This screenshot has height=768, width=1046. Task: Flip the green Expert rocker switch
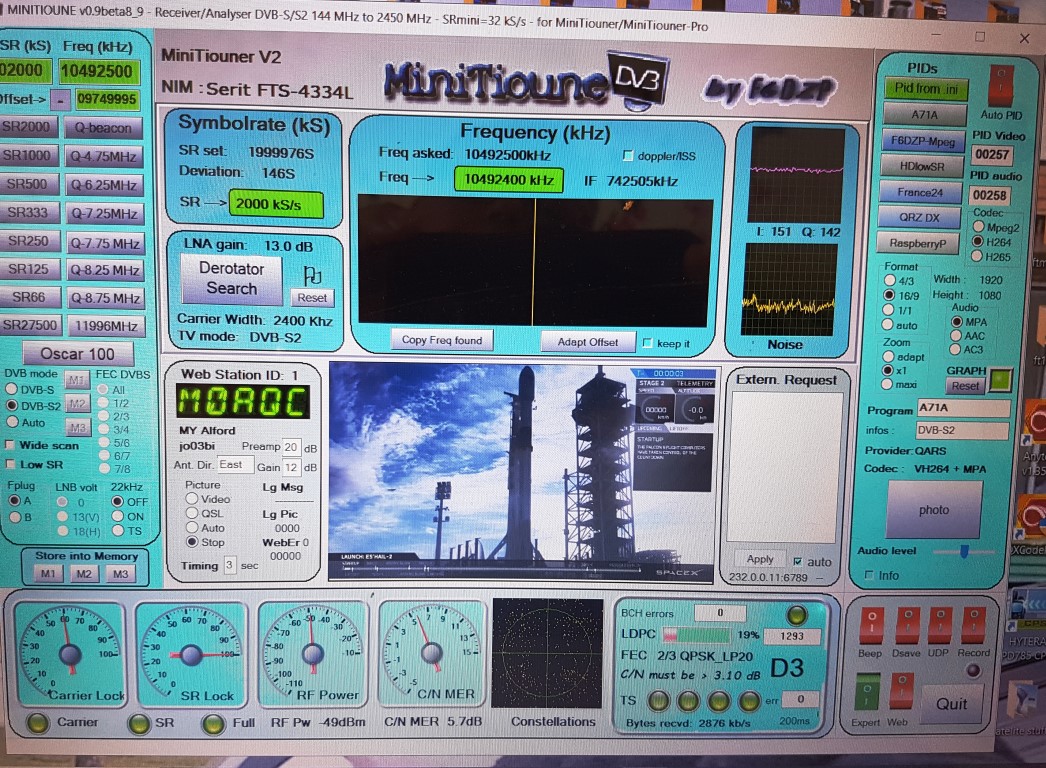(x=867, y=693)
